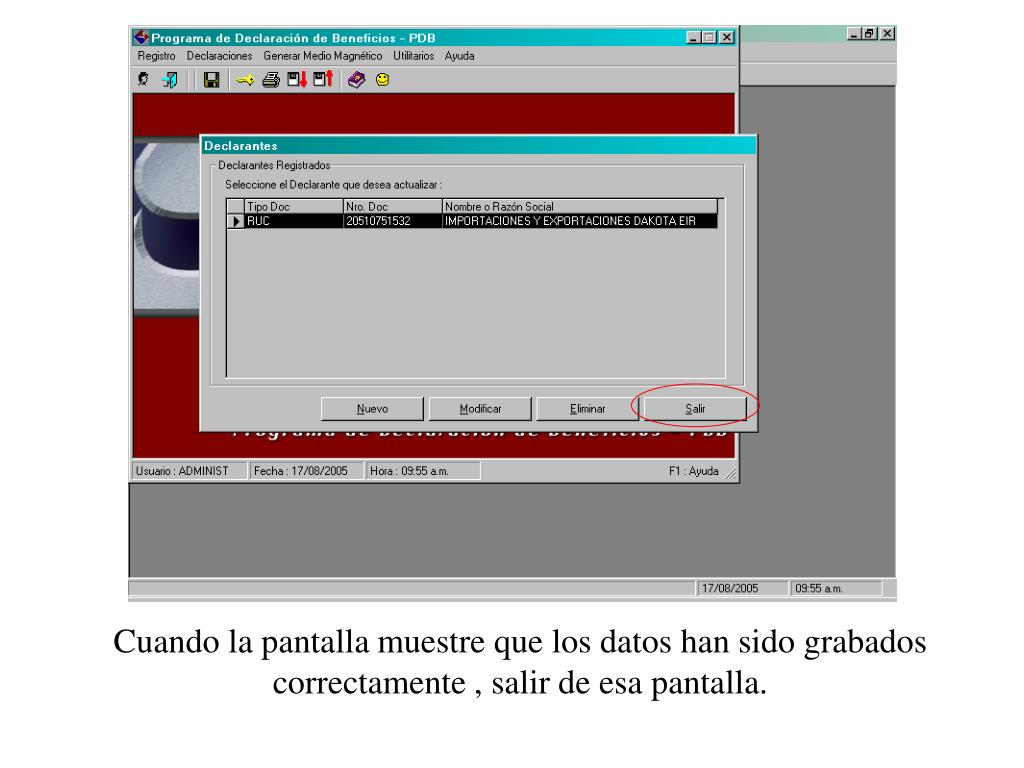Click the Declarantes dialog title bar
This screenshot has width=1024, height=768.
click(x=479, y=146)
